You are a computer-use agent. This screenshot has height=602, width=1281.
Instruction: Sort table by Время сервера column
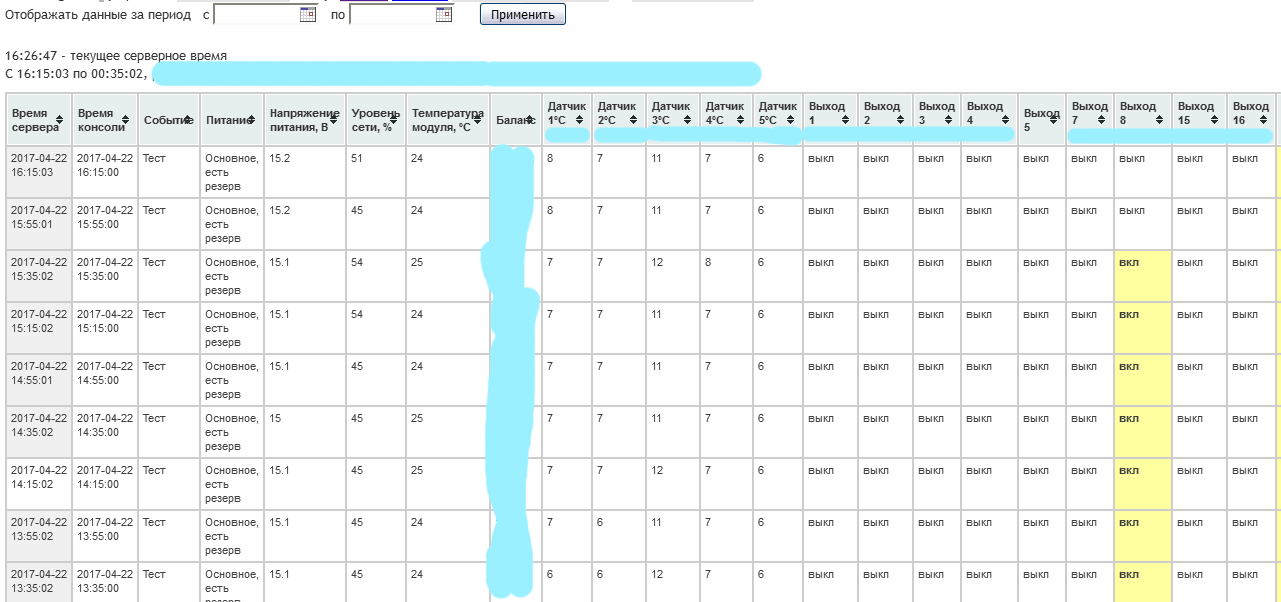pos(39,120)
